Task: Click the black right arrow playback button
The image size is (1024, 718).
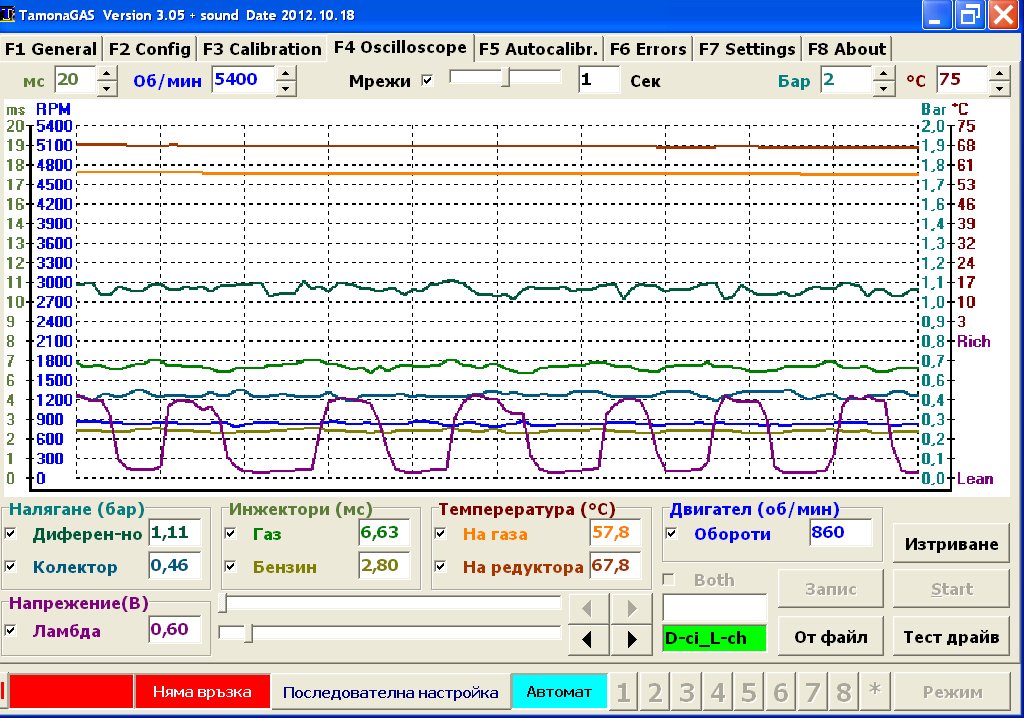Action: coord(631,638)
